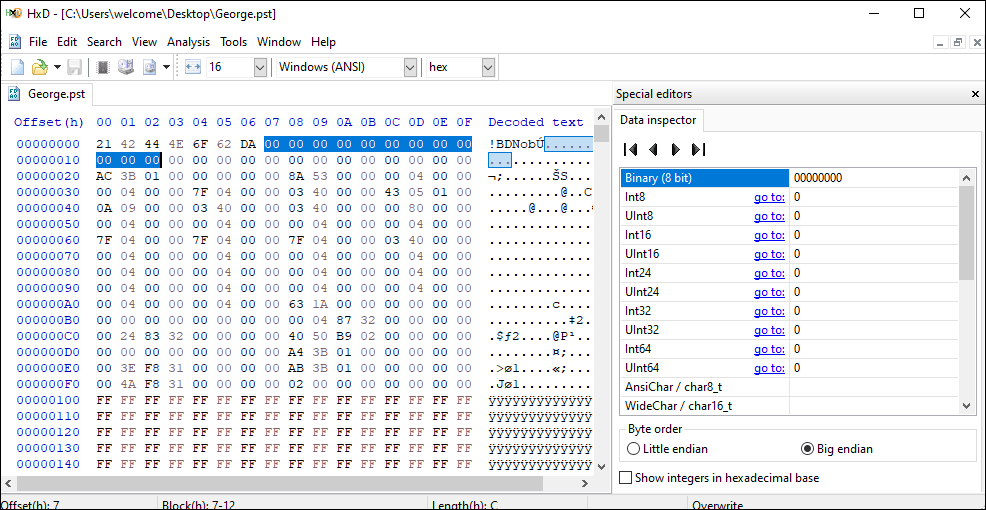986x510 pixels.
Task: Open the View menu
Action: point(144,42)
